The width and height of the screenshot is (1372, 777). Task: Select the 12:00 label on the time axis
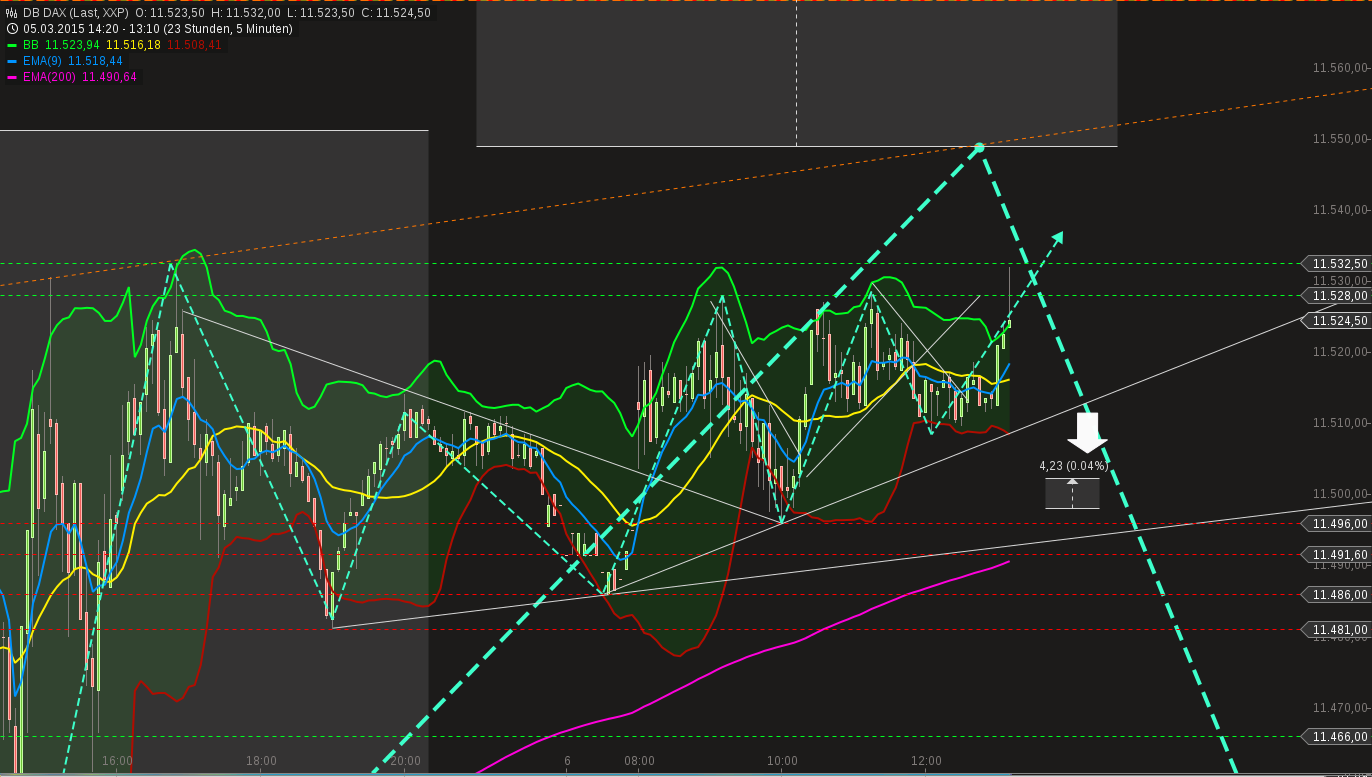pyautogui.click(x=928, y=761)
